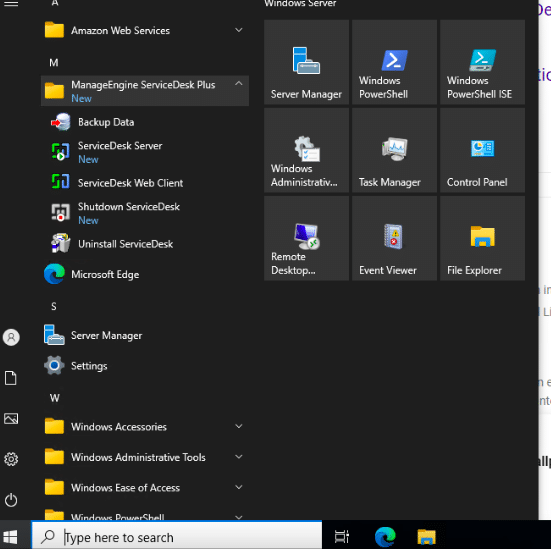
Task: Open the Windows PowerShell ISE tile
Action: tap(482, 62)
